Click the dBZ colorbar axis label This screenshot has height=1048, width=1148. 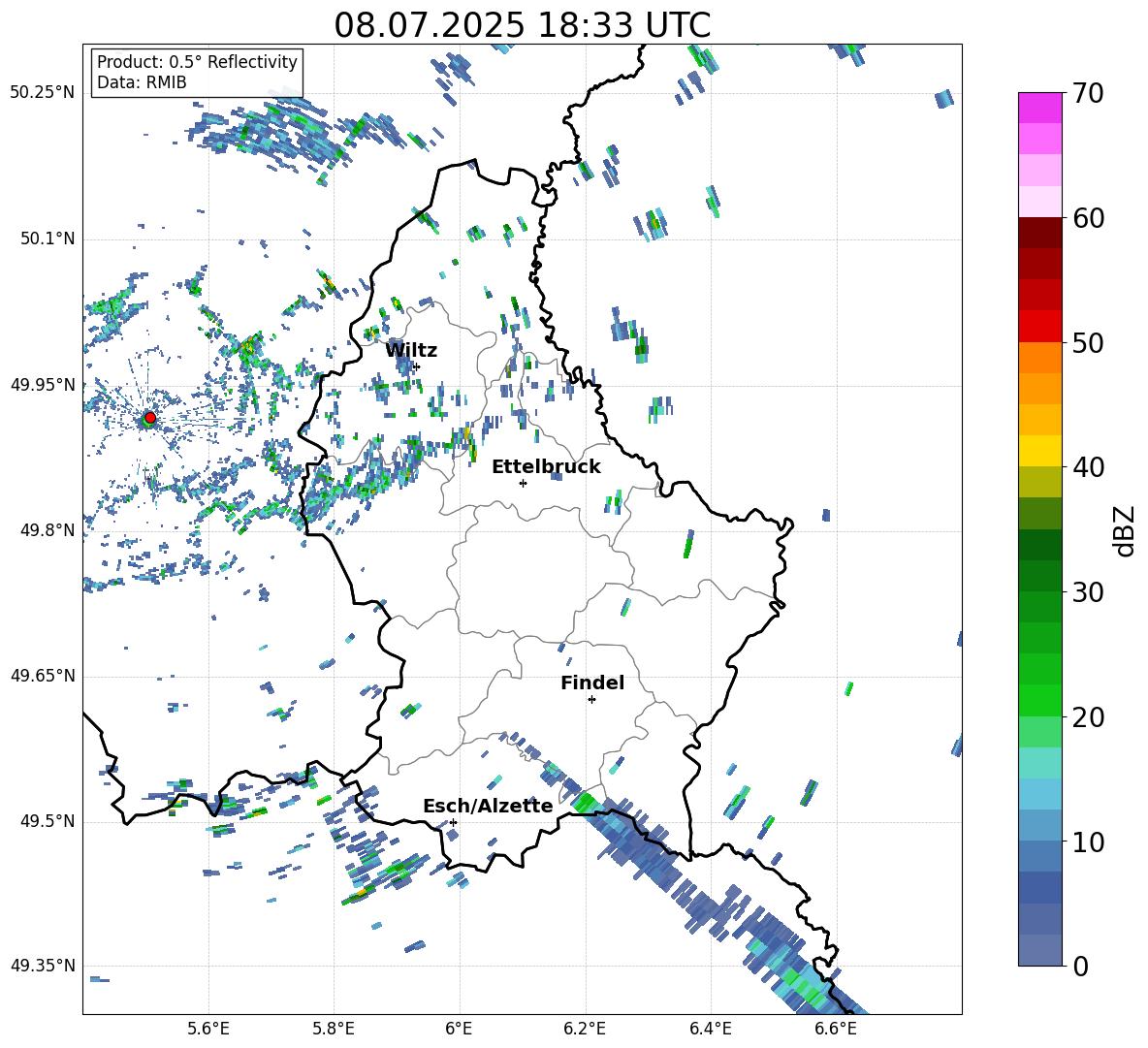click(x=1126, y=530)
